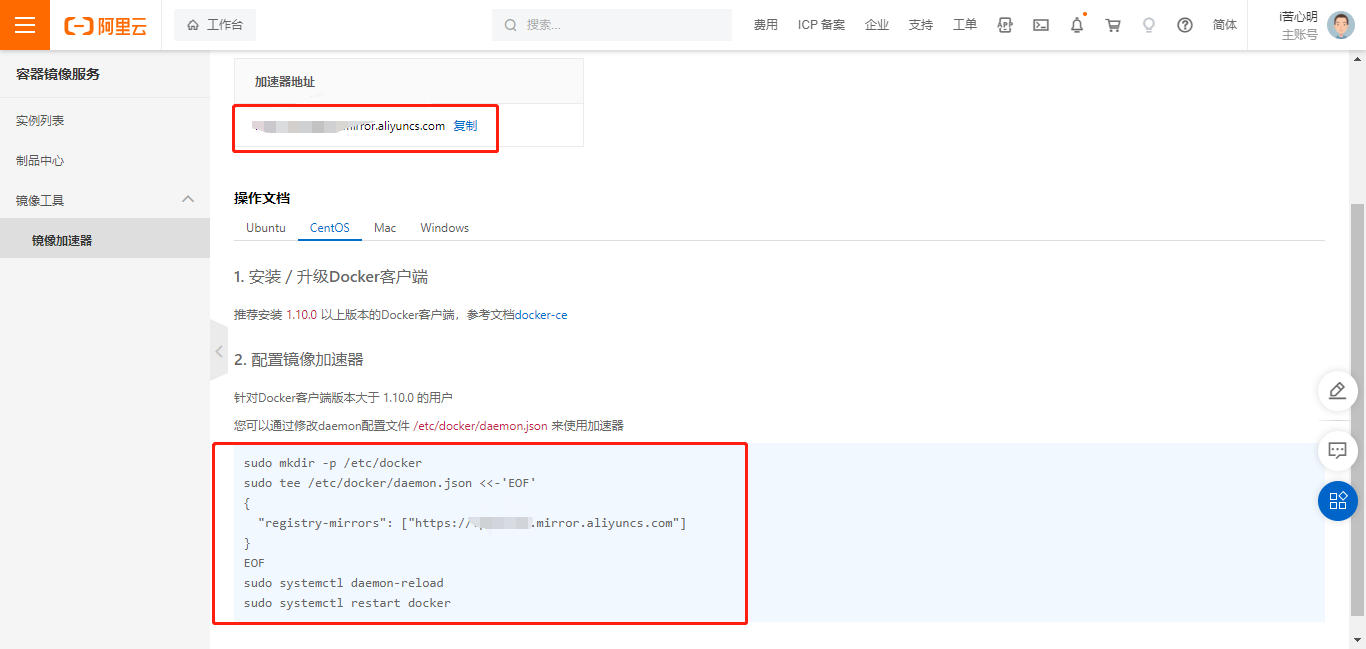Click the API debug icon in header
This screenshot has height=649, width=1366.
pos(1005,25)
